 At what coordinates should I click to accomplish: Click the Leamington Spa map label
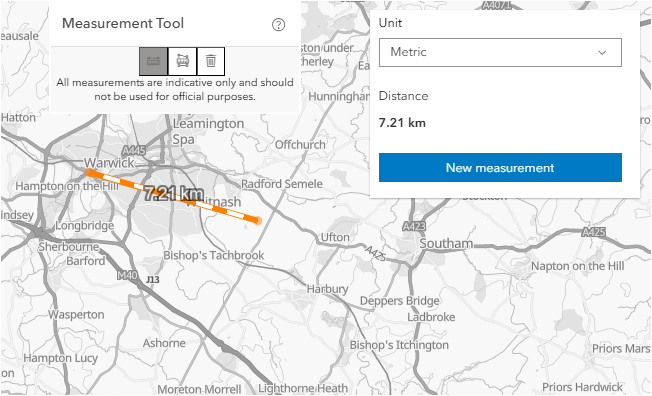[208, 131]
